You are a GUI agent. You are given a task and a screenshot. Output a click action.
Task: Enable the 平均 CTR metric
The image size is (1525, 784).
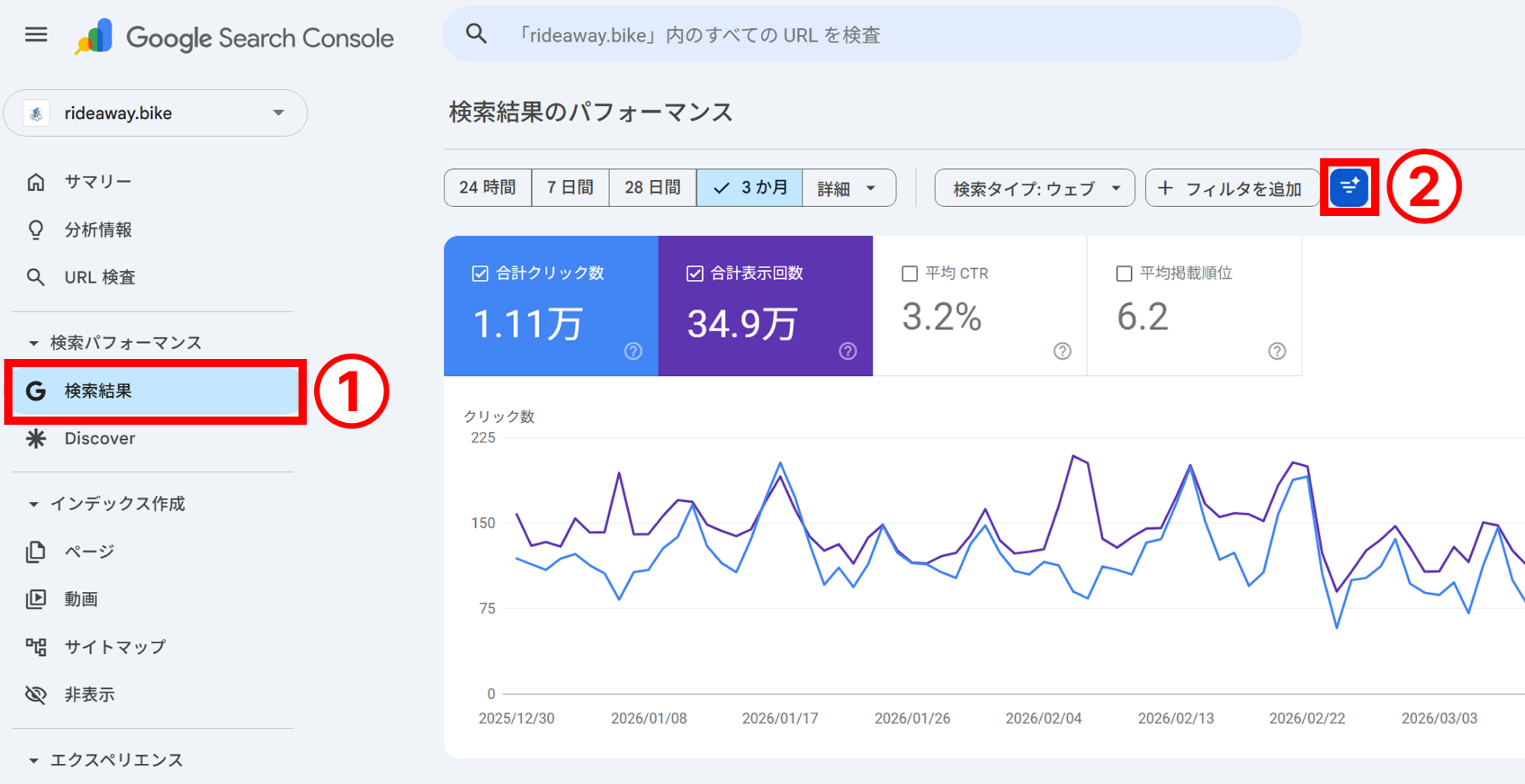point(908,273)
